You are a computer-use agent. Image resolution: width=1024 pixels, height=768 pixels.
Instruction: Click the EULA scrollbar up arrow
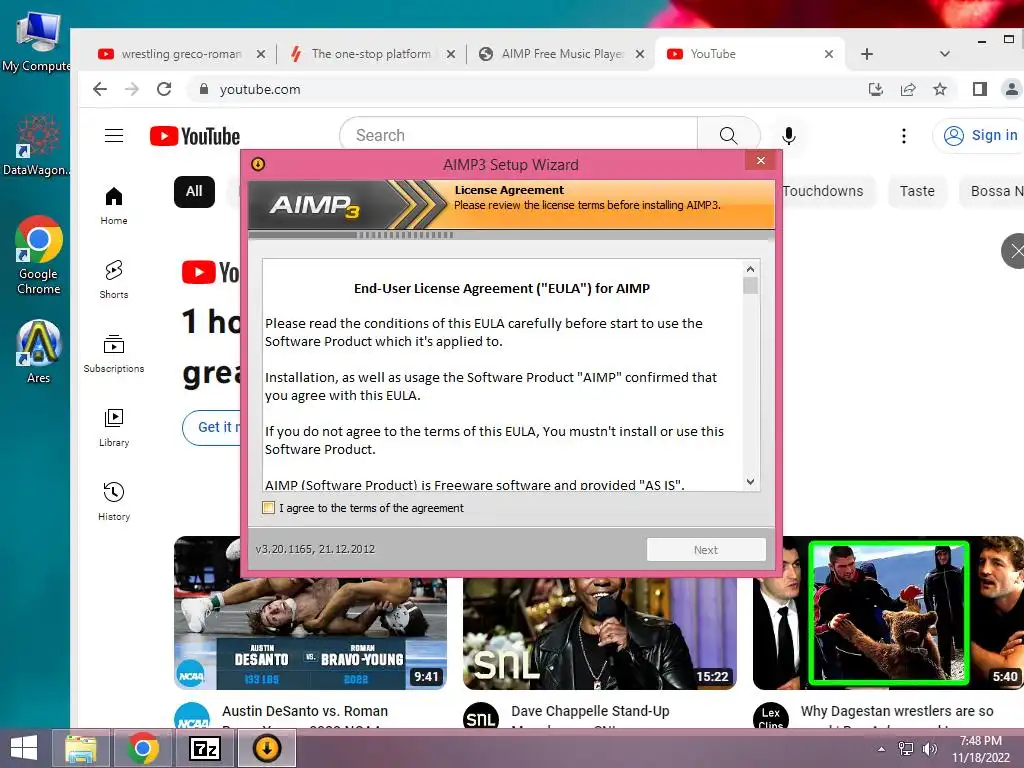tap(750, 268)
